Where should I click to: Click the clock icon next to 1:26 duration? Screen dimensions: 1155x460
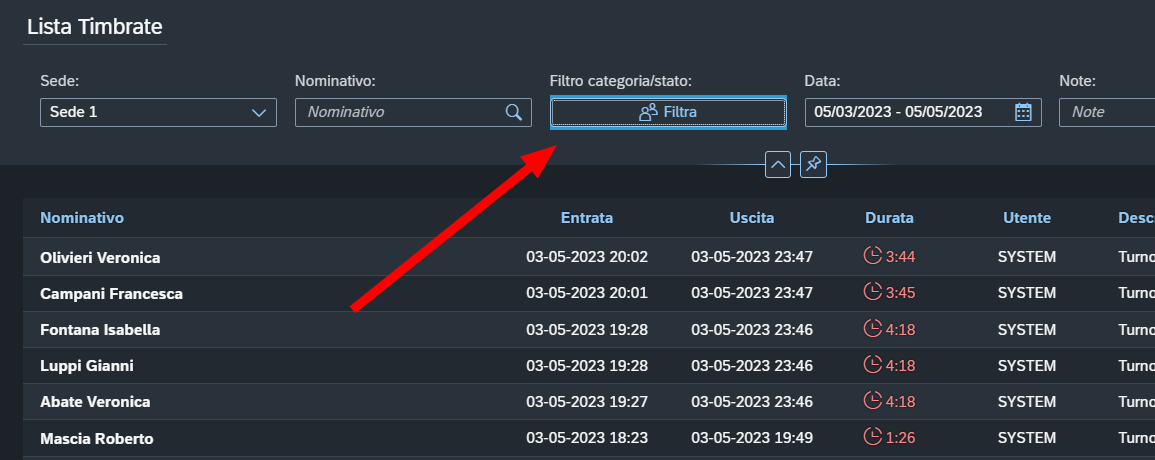(x=872, y=437)
